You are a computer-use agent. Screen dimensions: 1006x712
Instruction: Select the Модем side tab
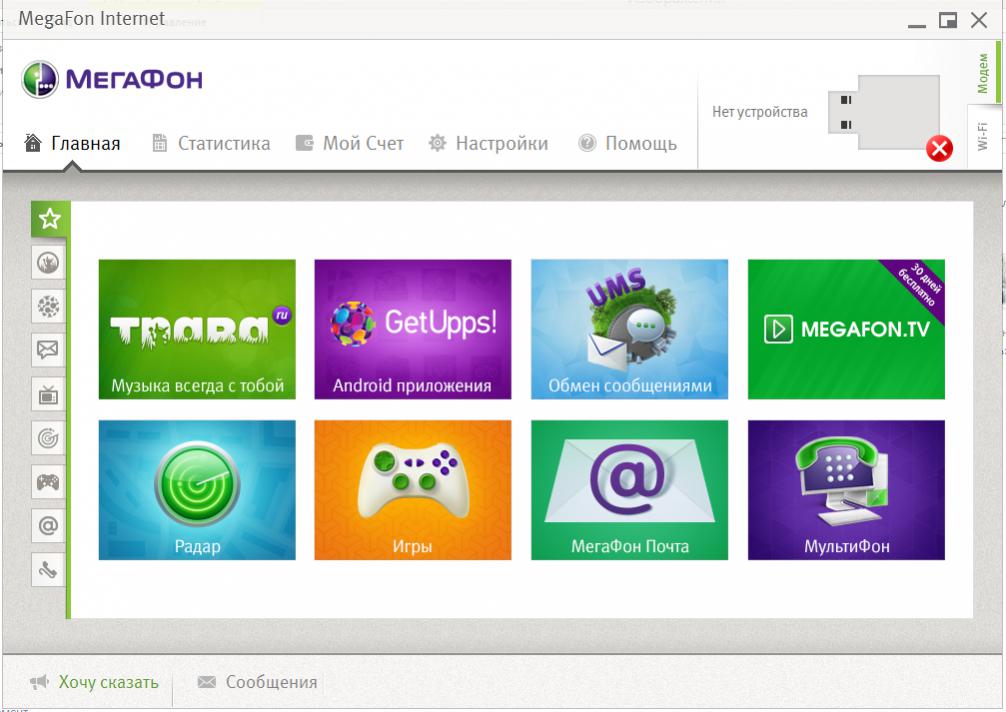[x=984, y=72]
